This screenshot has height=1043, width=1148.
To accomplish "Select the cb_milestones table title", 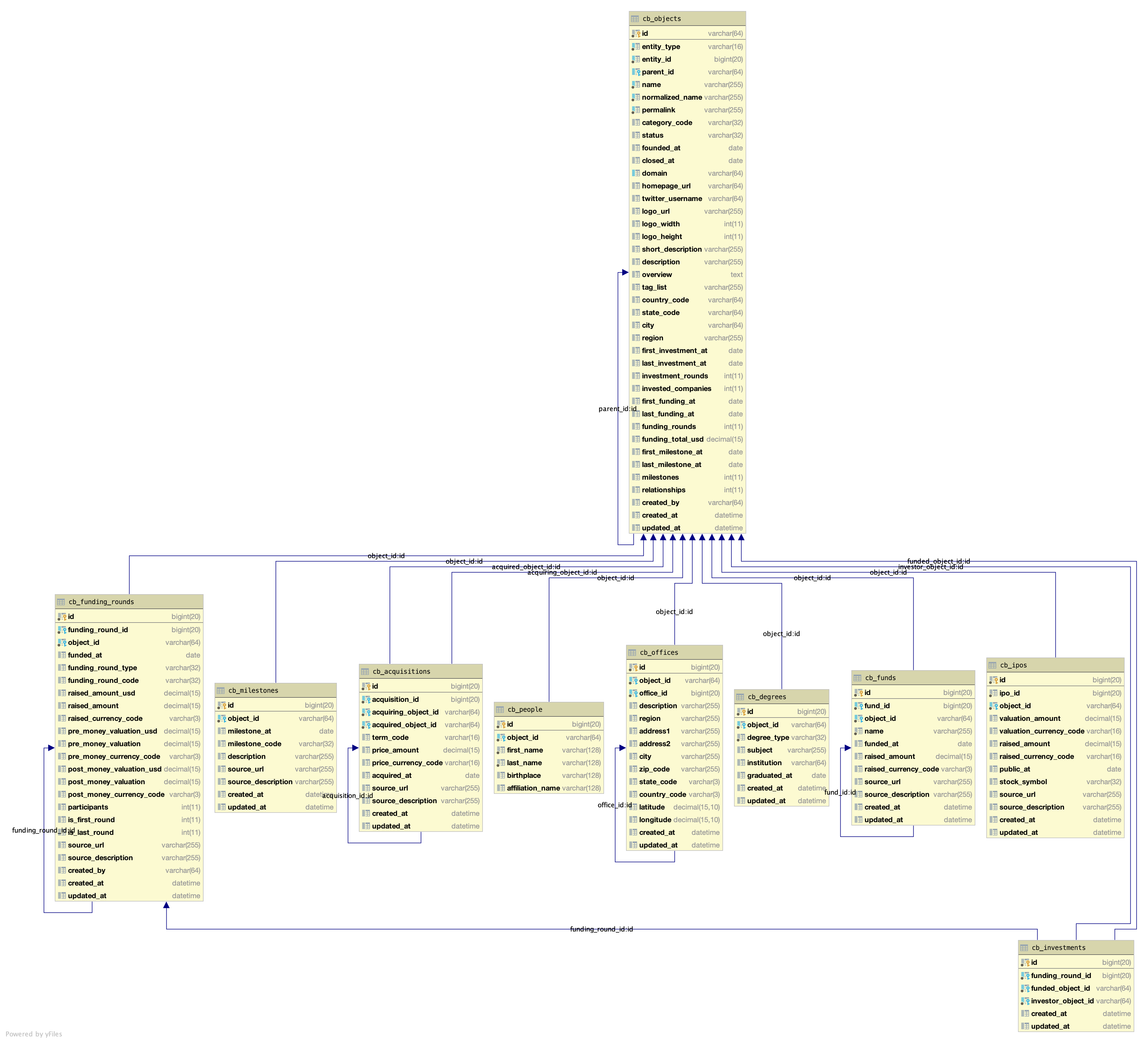I will point(253,691).
